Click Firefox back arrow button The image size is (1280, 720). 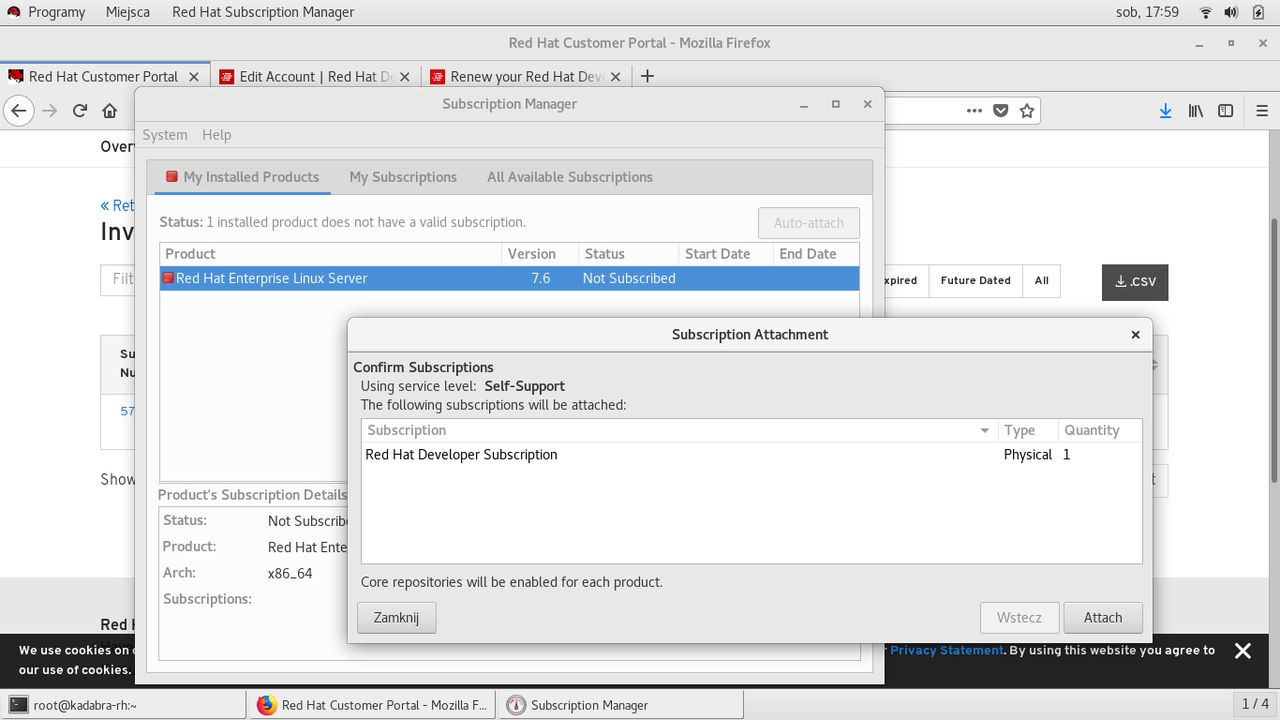coord(19,111)
